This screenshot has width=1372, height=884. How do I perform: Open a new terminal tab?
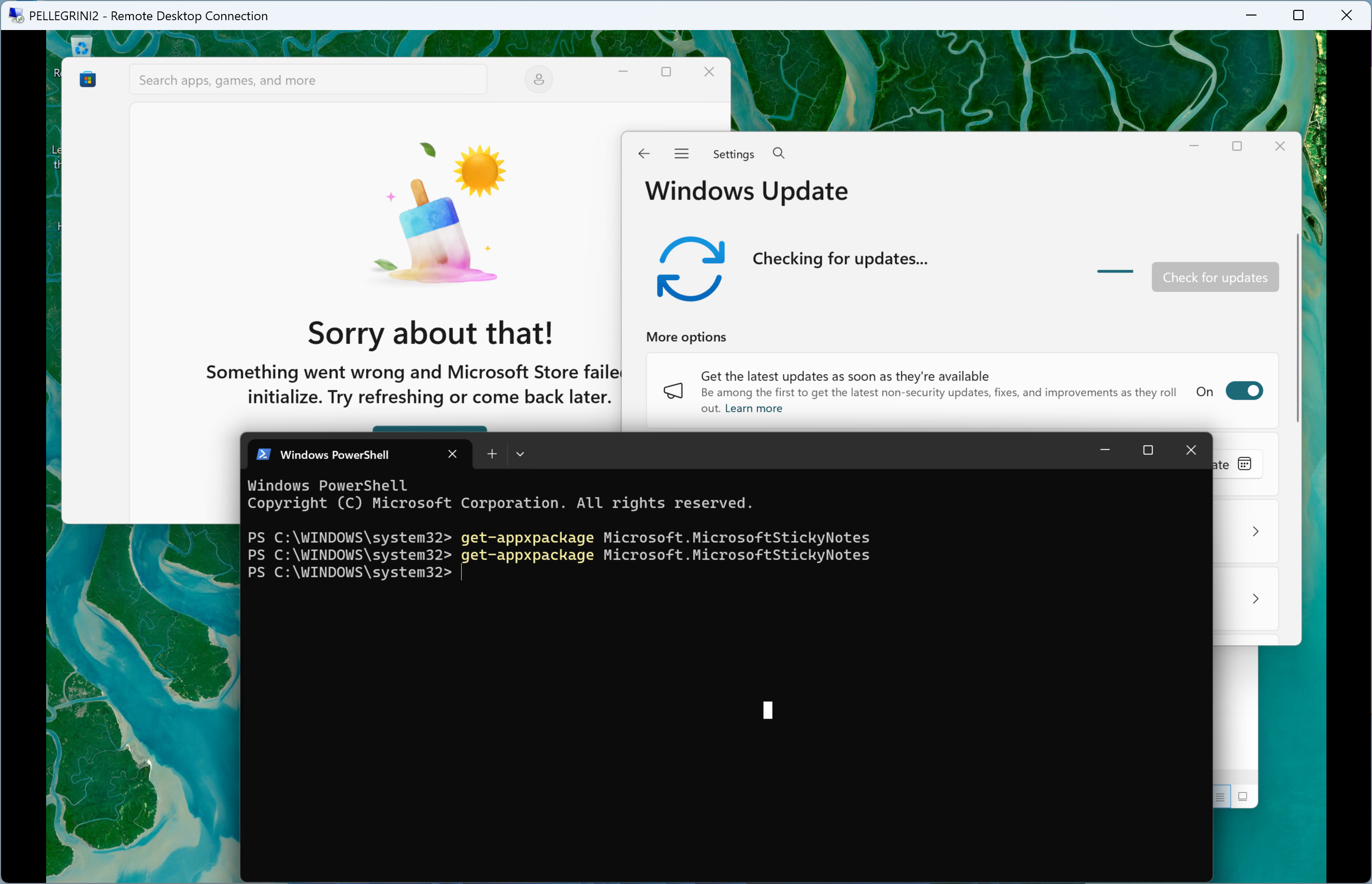(492, 454)
